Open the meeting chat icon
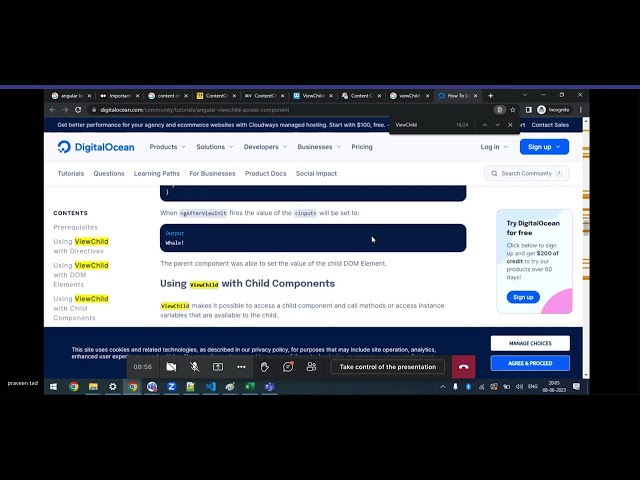The image size is (640, 480). point(288,367)
